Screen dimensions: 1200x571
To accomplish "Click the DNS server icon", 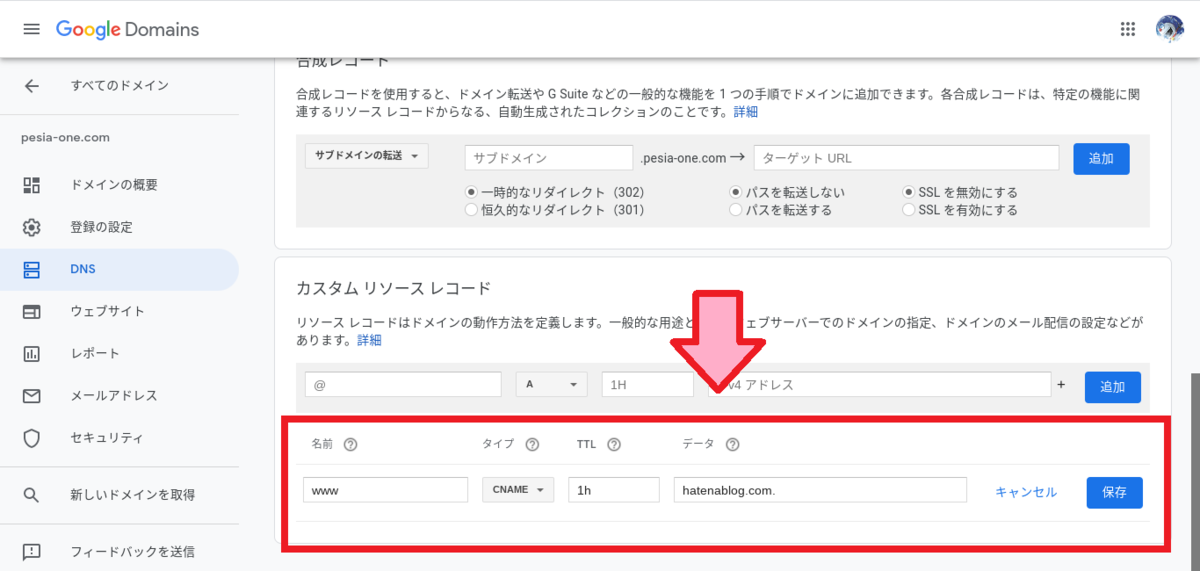I will (x=32, y=269).
